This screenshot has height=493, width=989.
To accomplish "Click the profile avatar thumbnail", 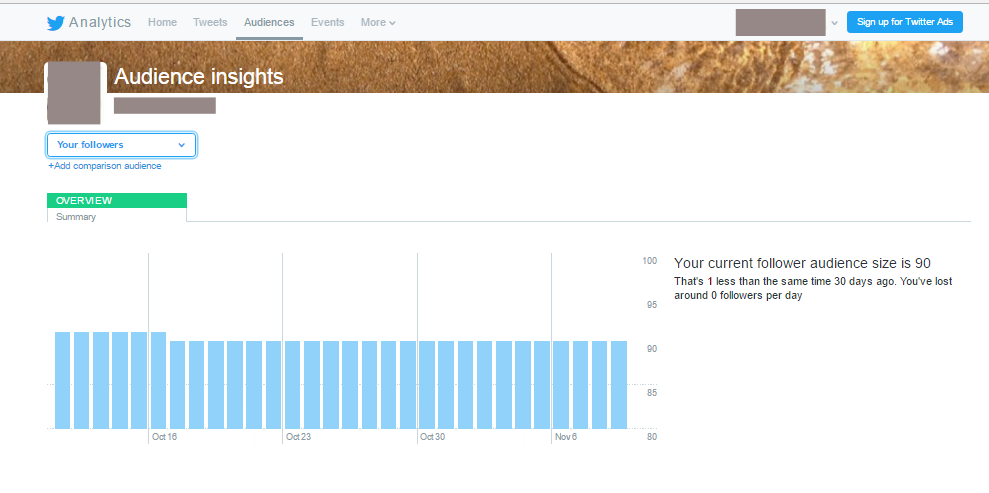I will point(74,93).
